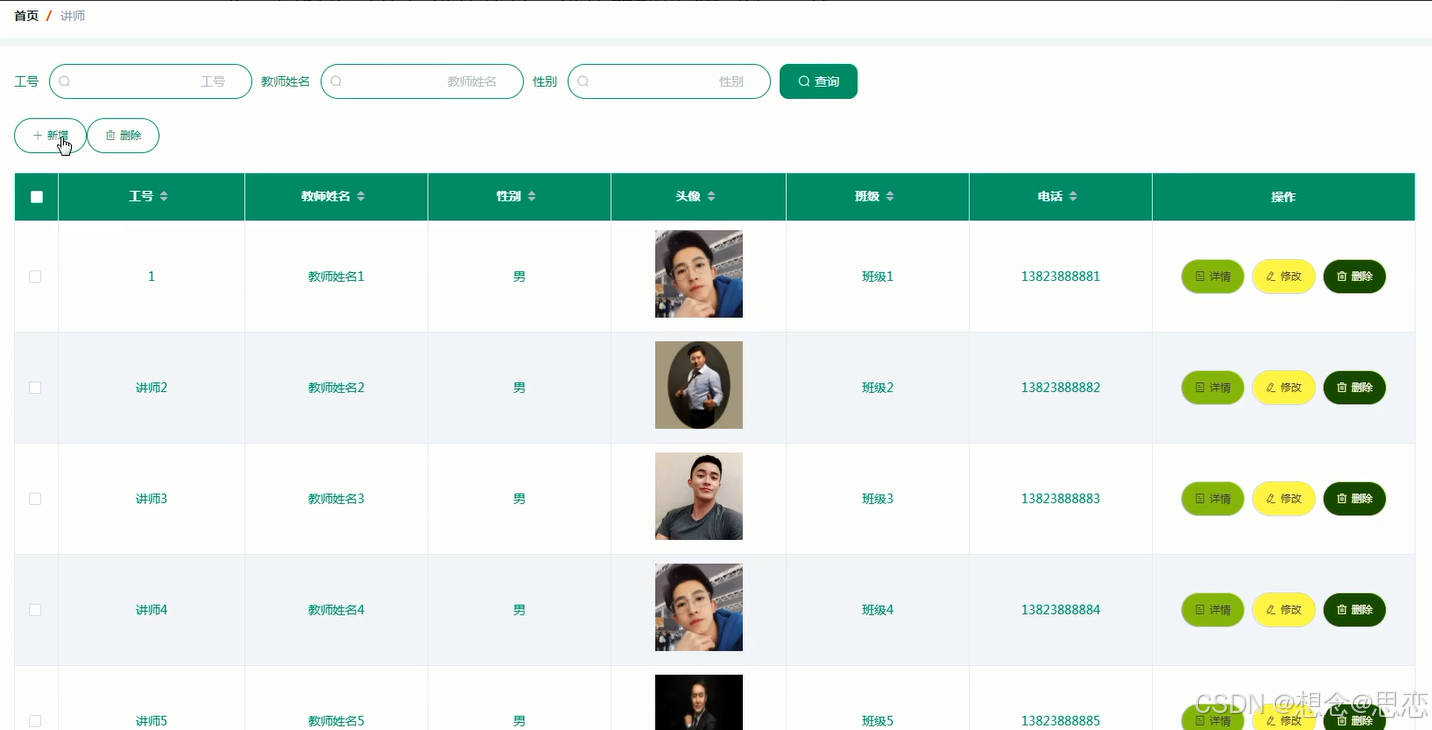Edit 讲师3 row with 修改 button

(1284, 498)
